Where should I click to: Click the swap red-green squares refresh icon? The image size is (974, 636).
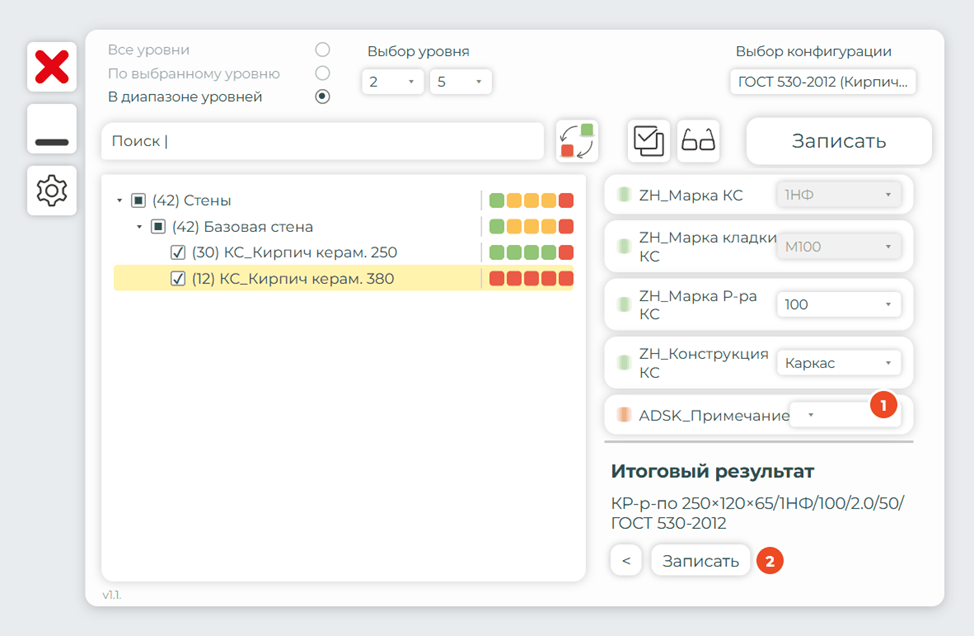point(577,141)
